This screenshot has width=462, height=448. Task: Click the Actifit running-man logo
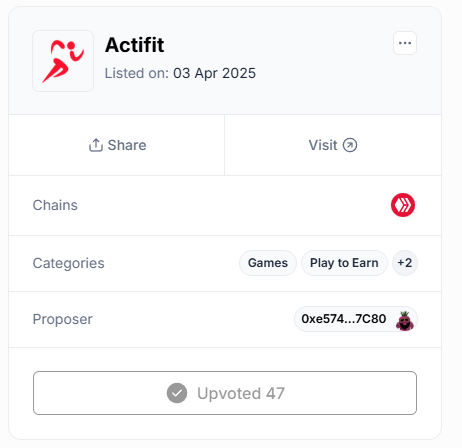pos(63,61)
